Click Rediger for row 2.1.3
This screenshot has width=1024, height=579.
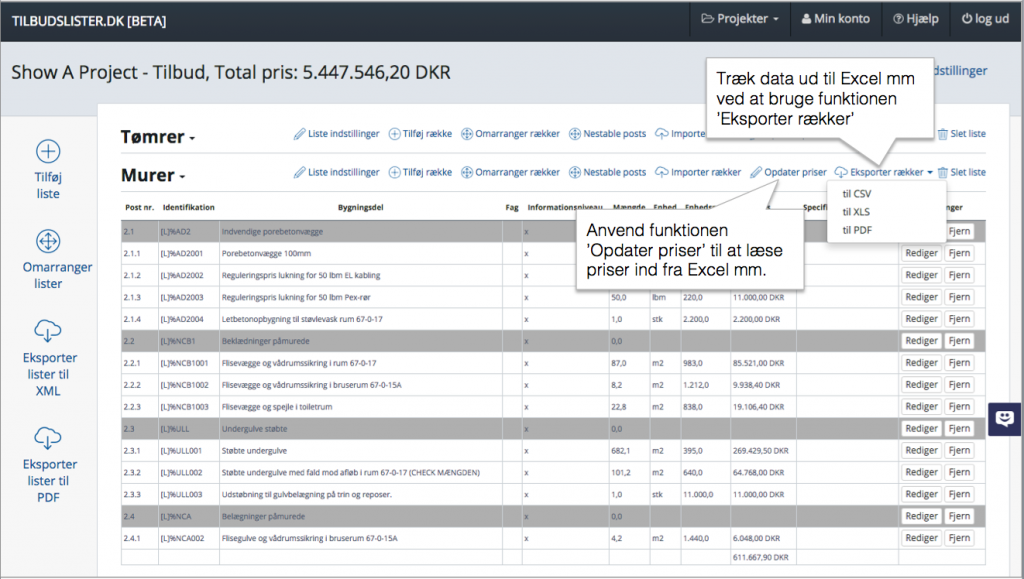tap(921, 297)
